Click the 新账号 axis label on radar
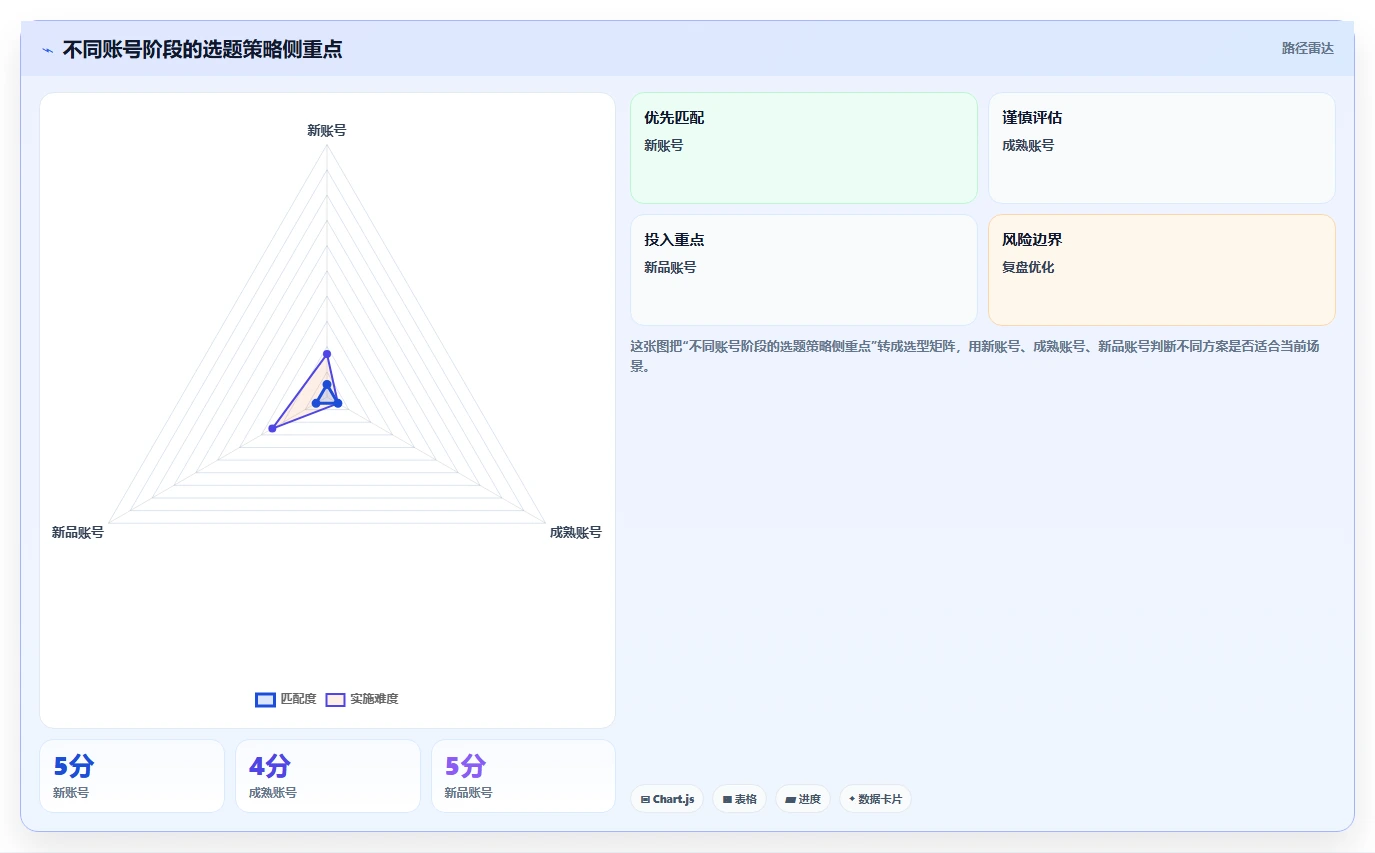 327,130
